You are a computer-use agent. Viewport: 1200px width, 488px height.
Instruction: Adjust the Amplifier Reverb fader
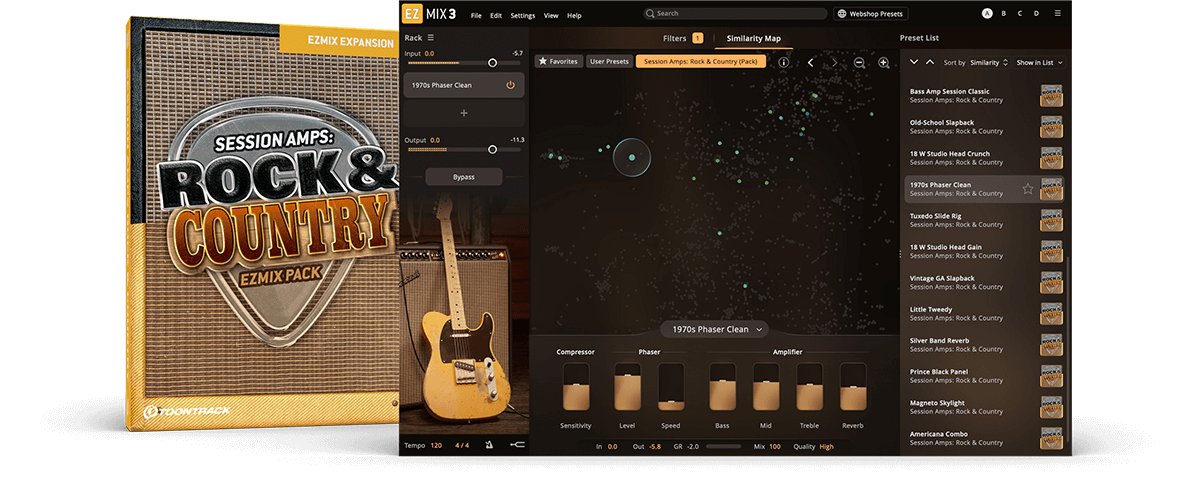(853, 387)
